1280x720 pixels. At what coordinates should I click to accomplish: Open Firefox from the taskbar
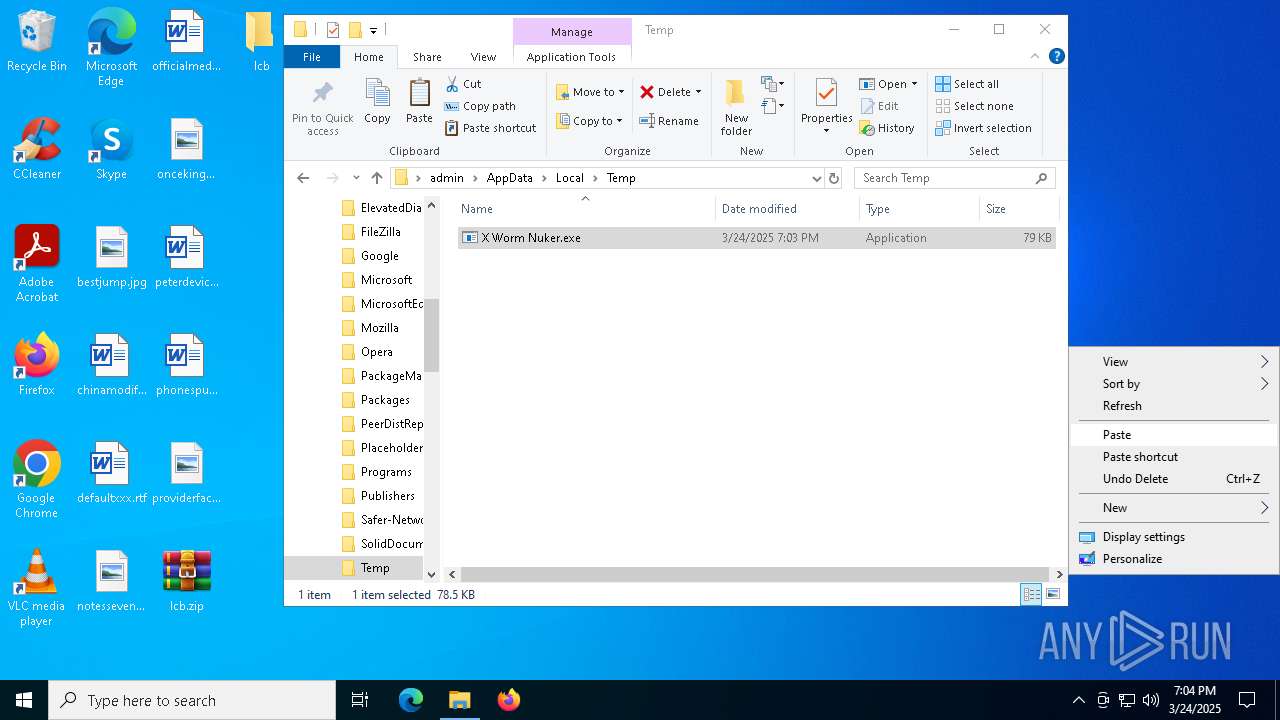coord(508,700)
